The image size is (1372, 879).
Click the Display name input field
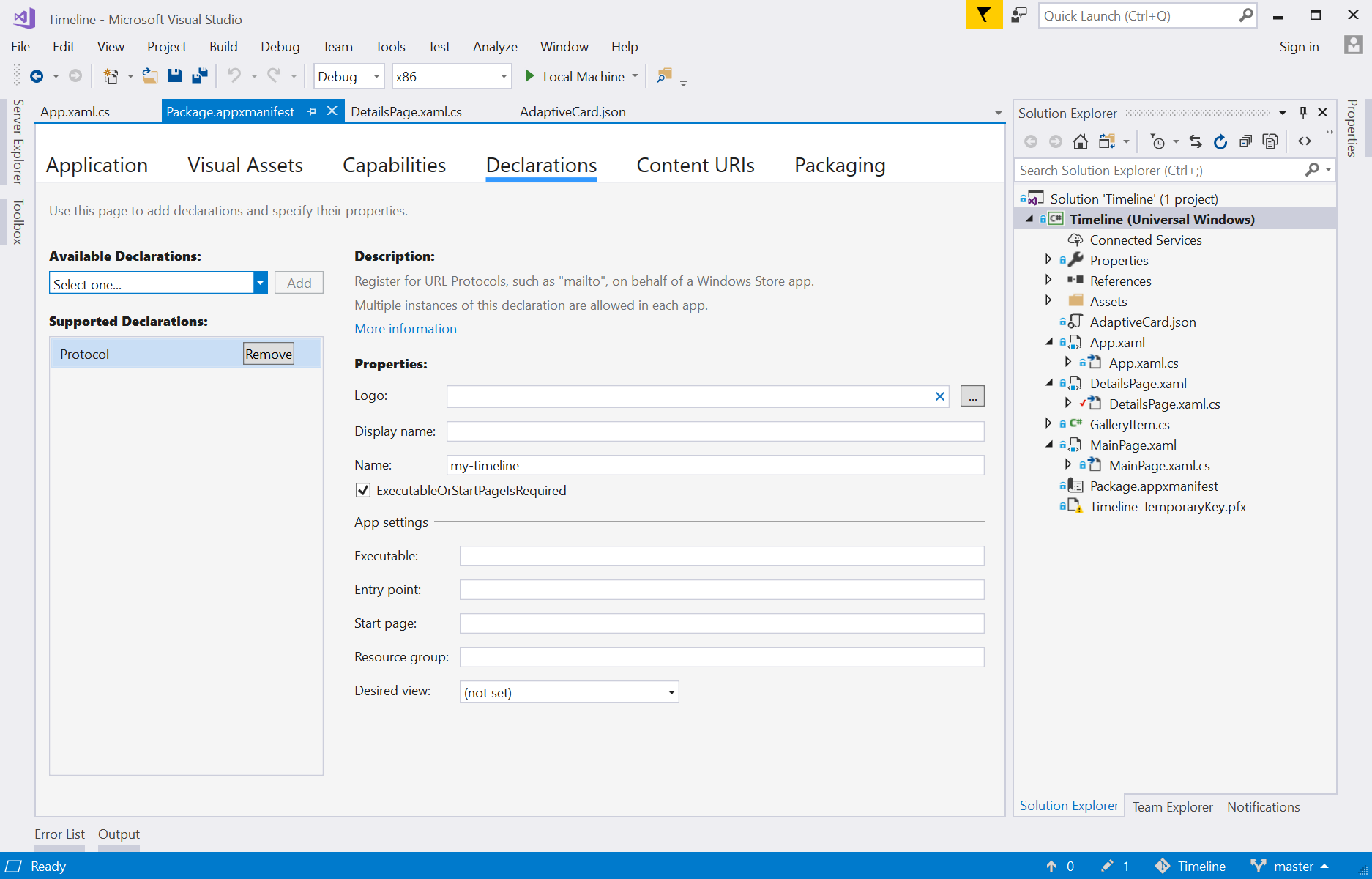(x=715, y=431)
